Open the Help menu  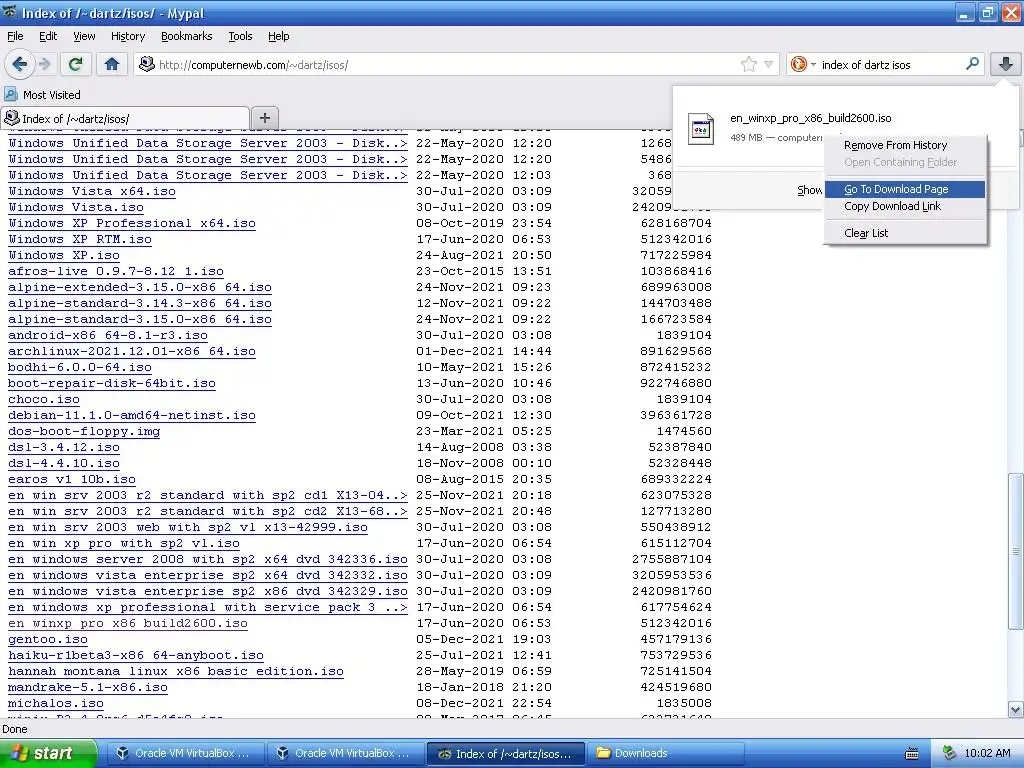278,36
